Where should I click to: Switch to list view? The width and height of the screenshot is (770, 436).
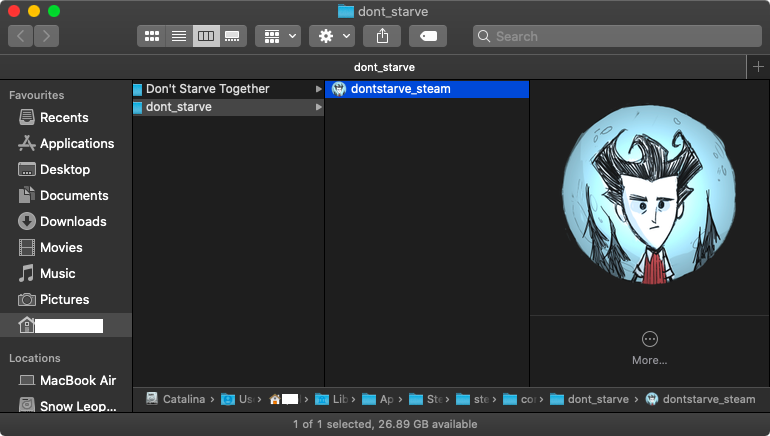(179, 36)
